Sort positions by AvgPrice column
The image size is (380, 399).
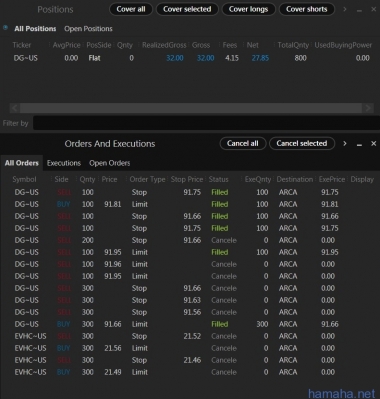(x=66, y=45)
